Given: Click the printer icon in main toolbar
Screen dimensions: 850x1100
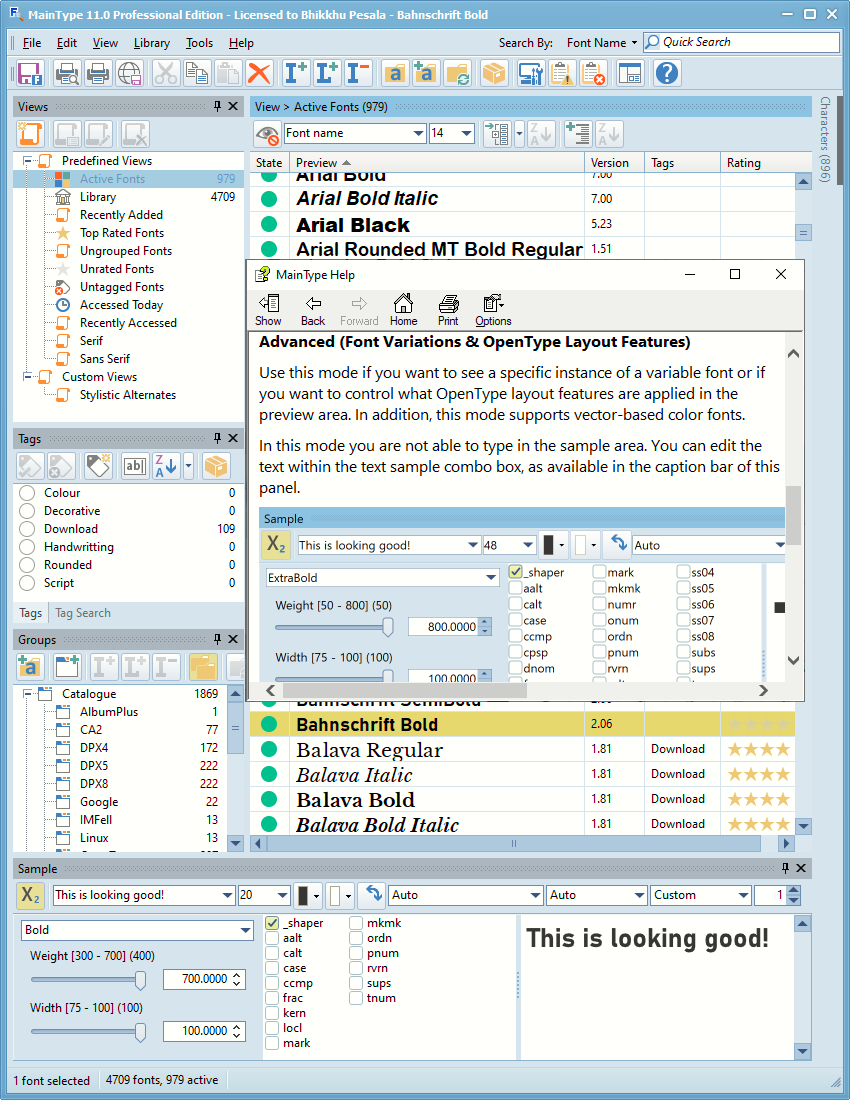Looking at the screenshot, I should (98, 73).
